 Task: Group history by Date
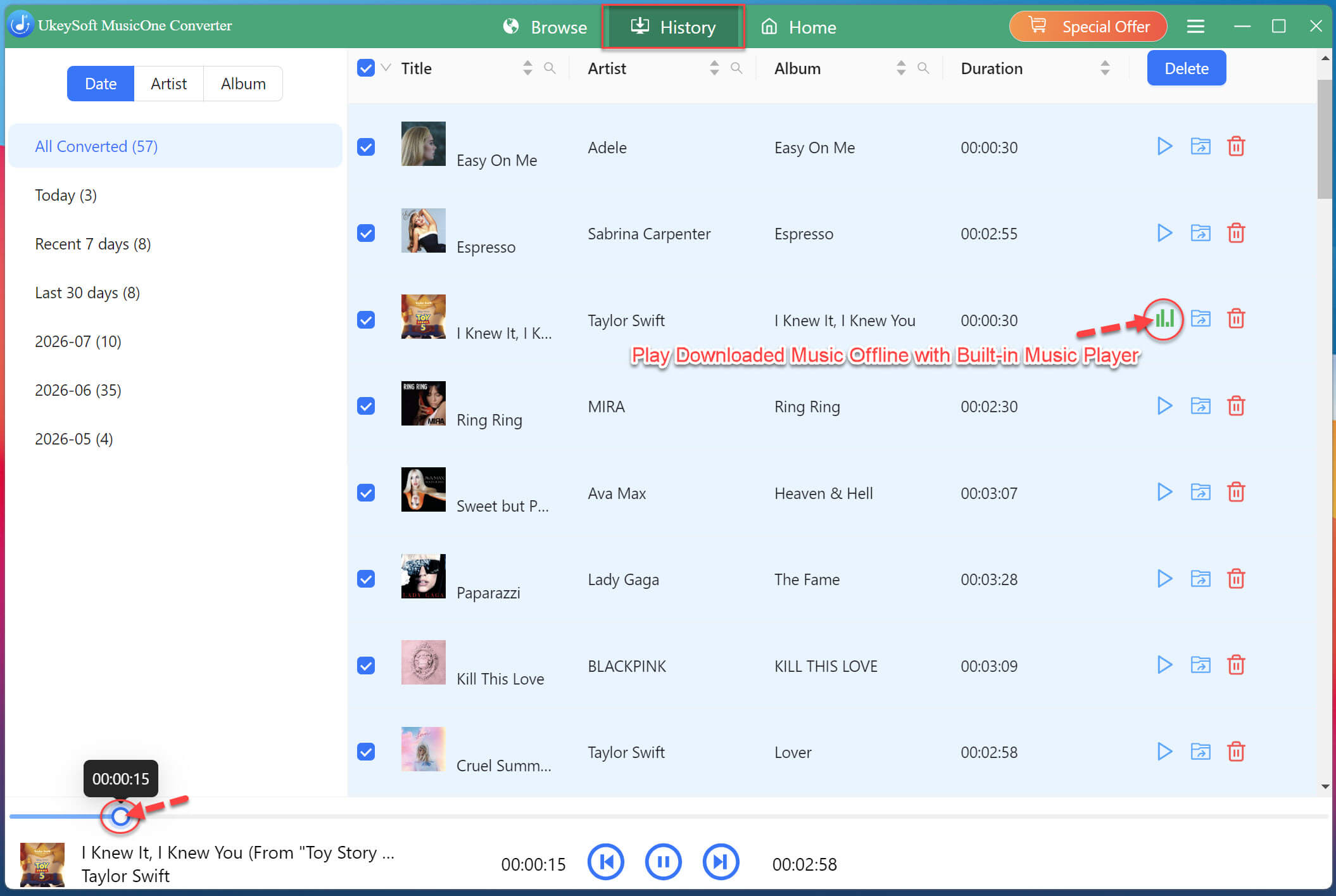point(101,84)
